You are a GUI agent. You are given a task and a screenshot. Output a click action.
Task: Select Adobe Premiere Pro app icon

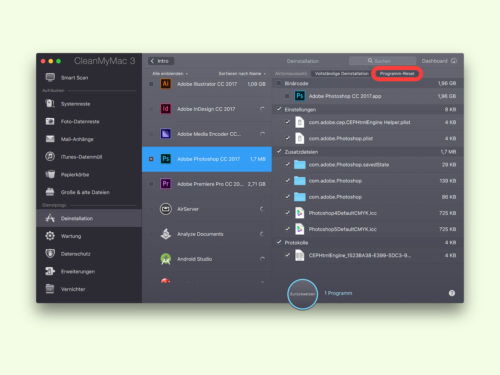click(x=166, y=184)
